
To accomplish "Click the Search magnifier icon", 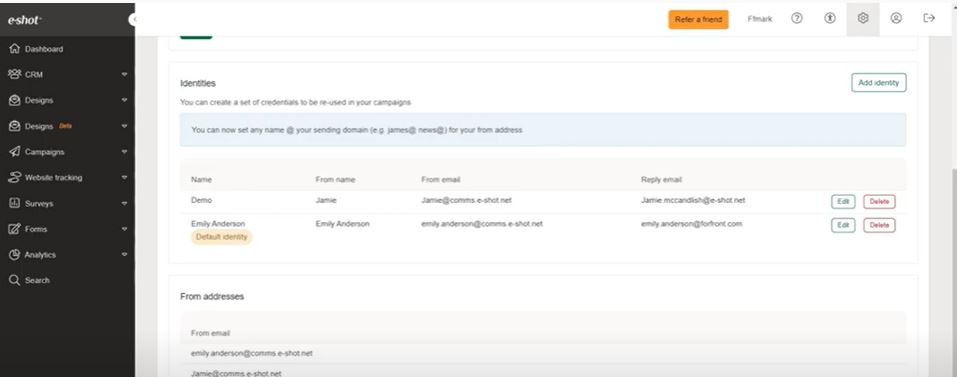I will click(x=15, y=280).
